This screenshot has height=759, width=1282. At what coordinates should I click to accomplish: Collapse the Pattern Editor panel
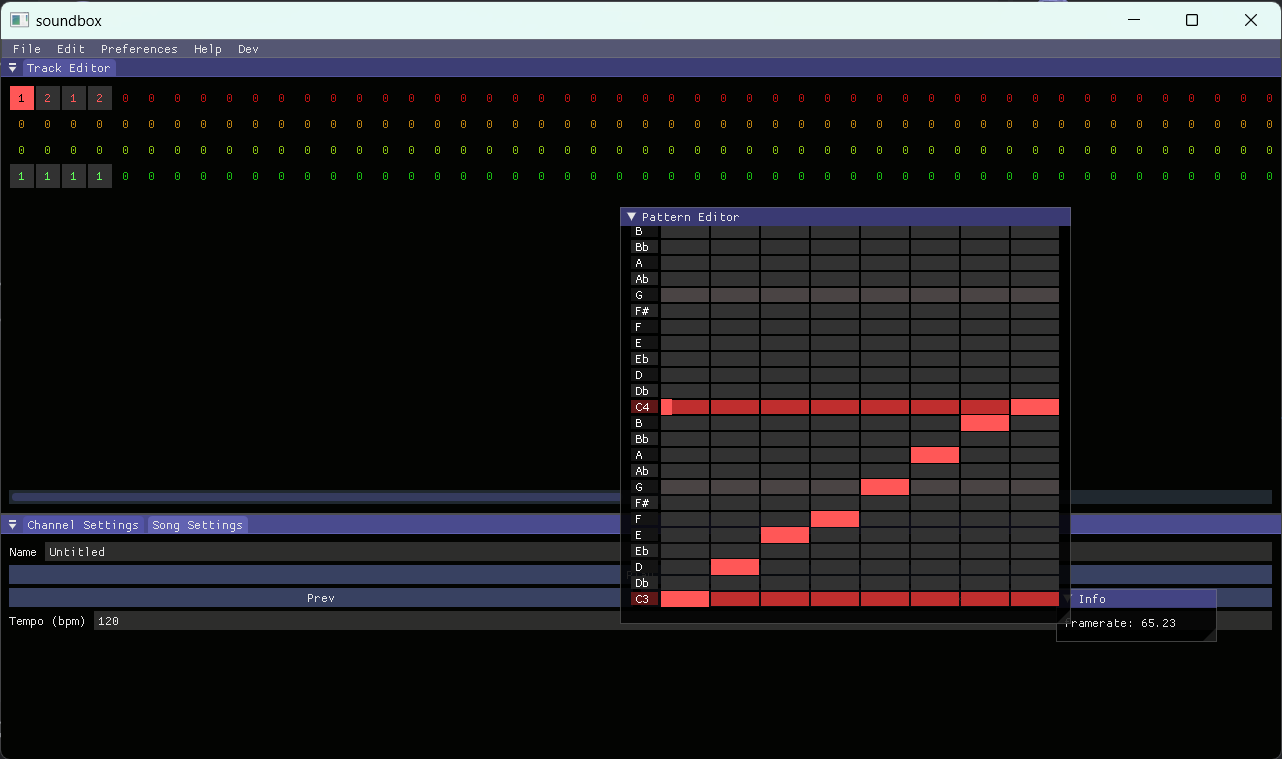click(631, 216)
